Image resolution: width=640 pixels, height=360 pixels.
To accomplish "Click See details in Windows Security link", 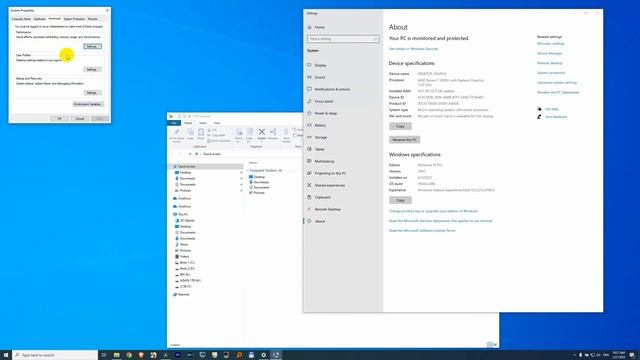I will 413,49.
